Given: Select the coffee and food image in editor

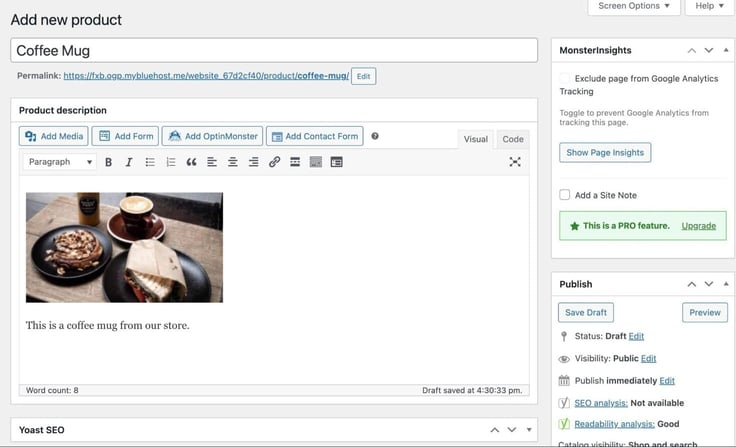Looking at the screenshot, I should (124, 247).
